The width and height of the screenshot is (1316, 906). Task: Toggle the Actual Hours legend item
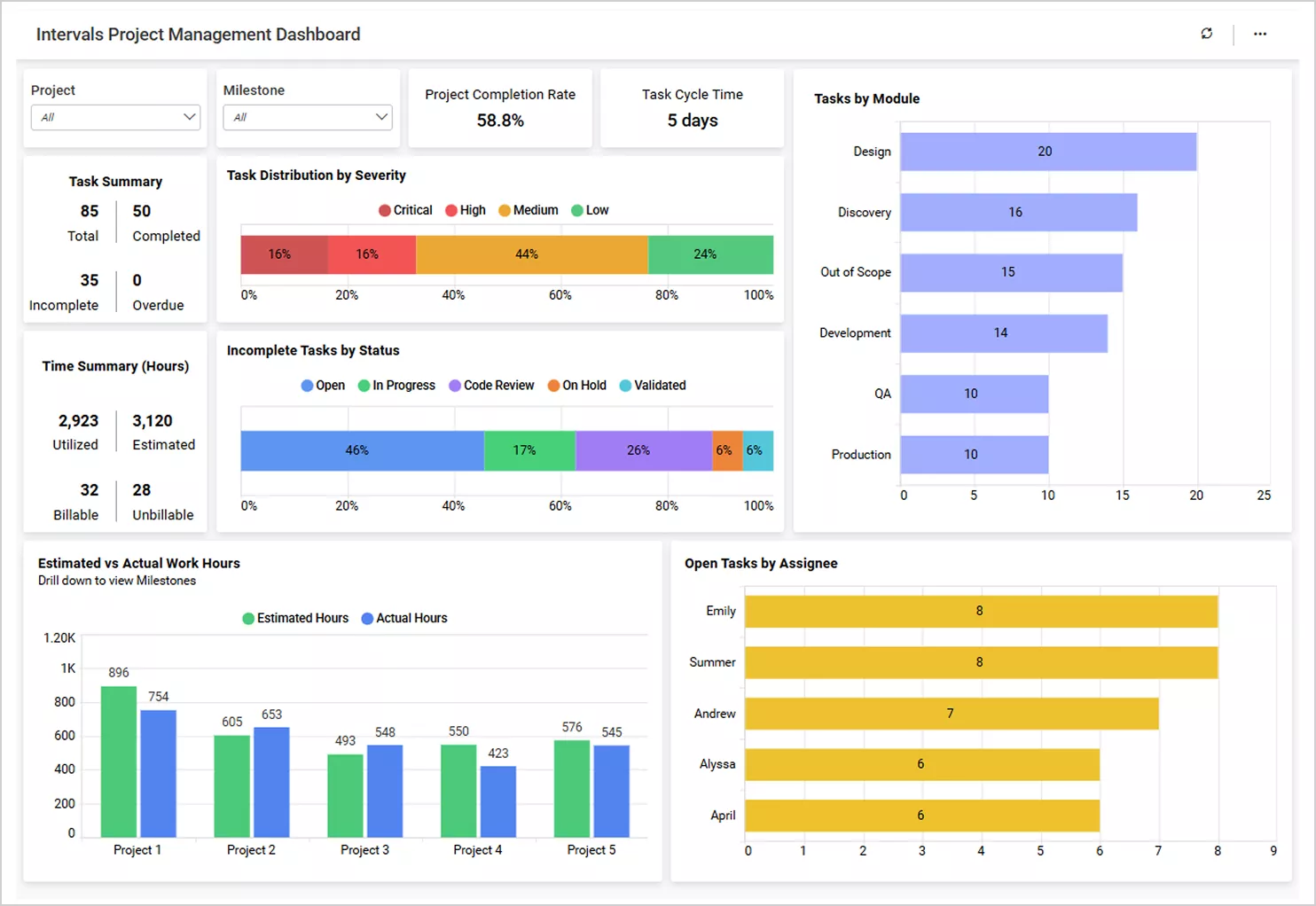(404, 618)
